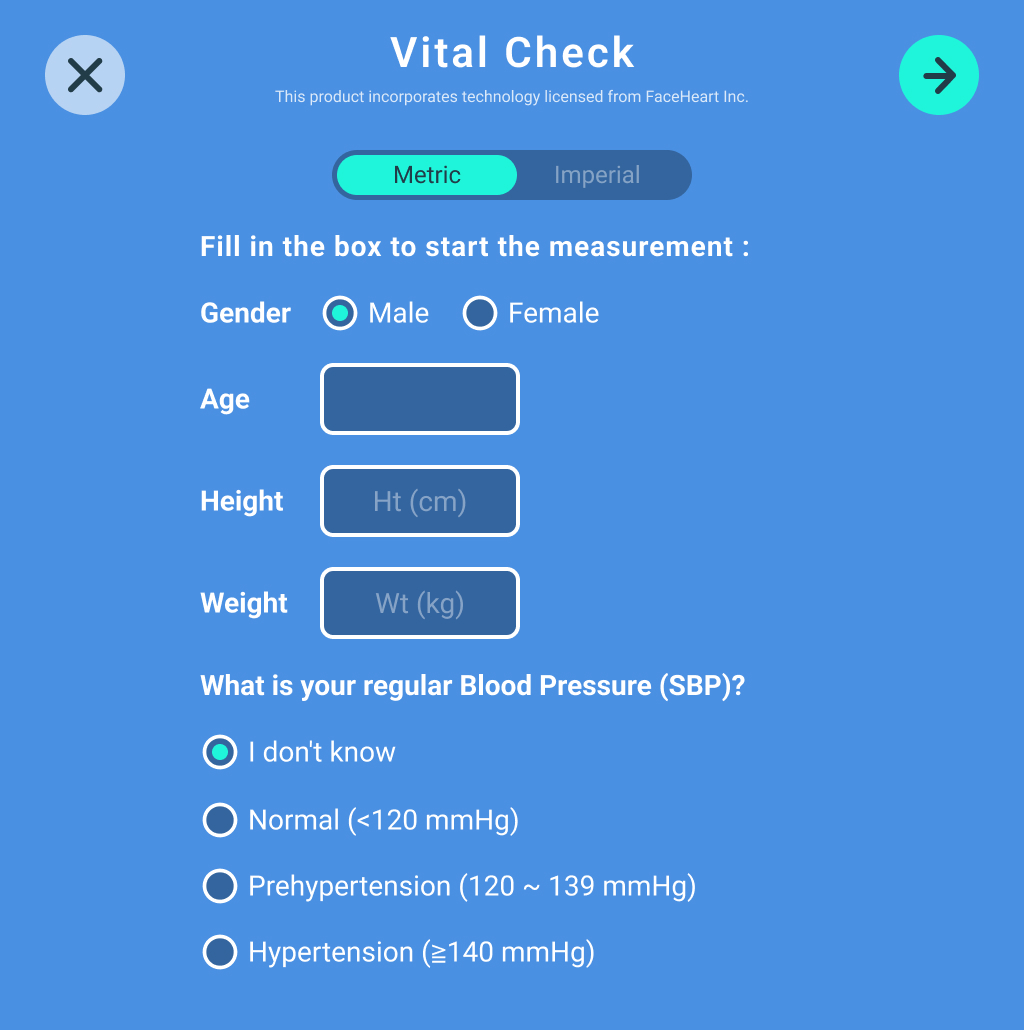1024x1030 pixels.
Task: Select Hypertension (≧140 mmHg) option
Action: pyautogui.click(x=219, y=952)
